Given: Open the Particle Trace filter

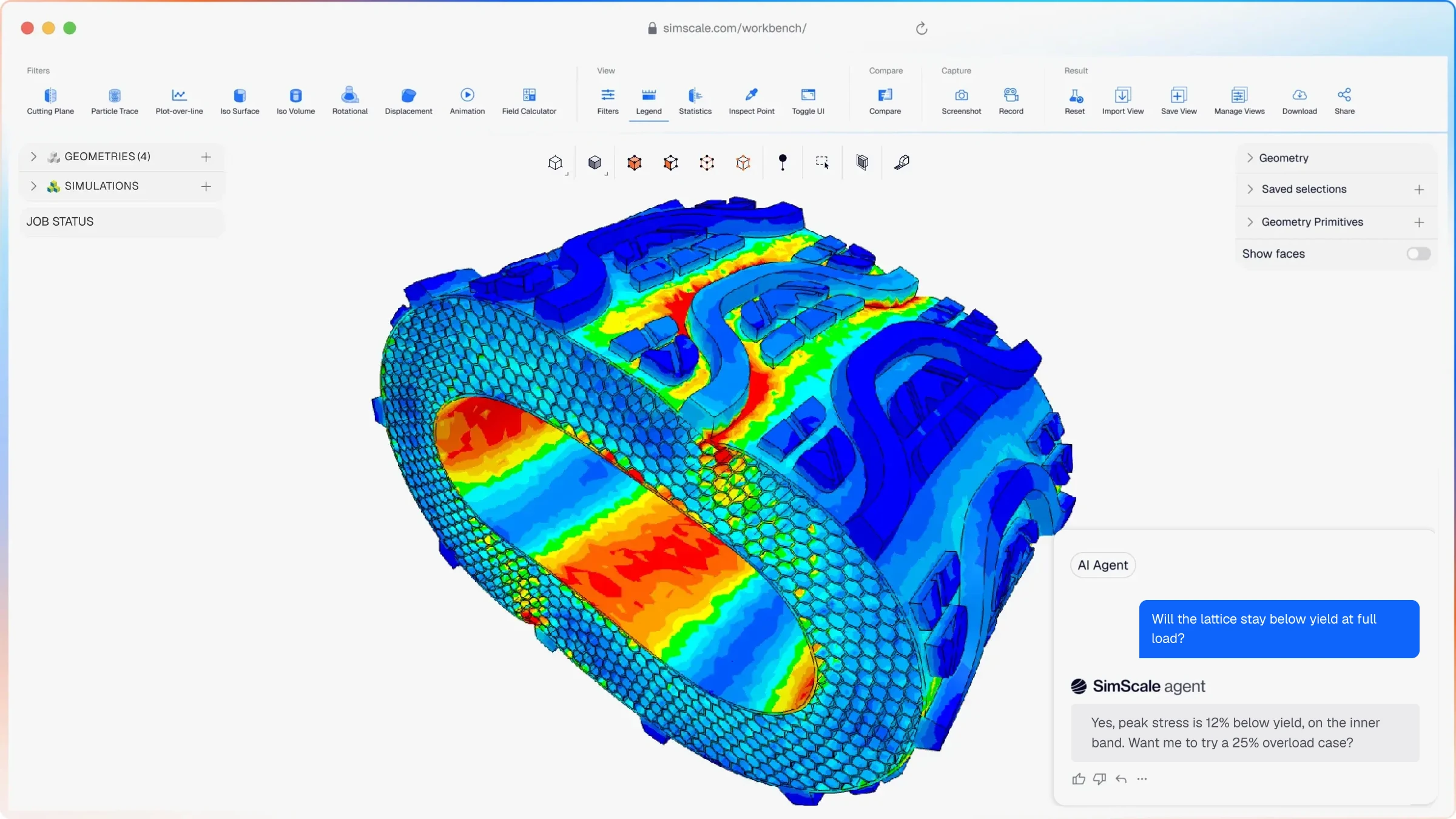Looking at the screenshot, I should [115, 101].
